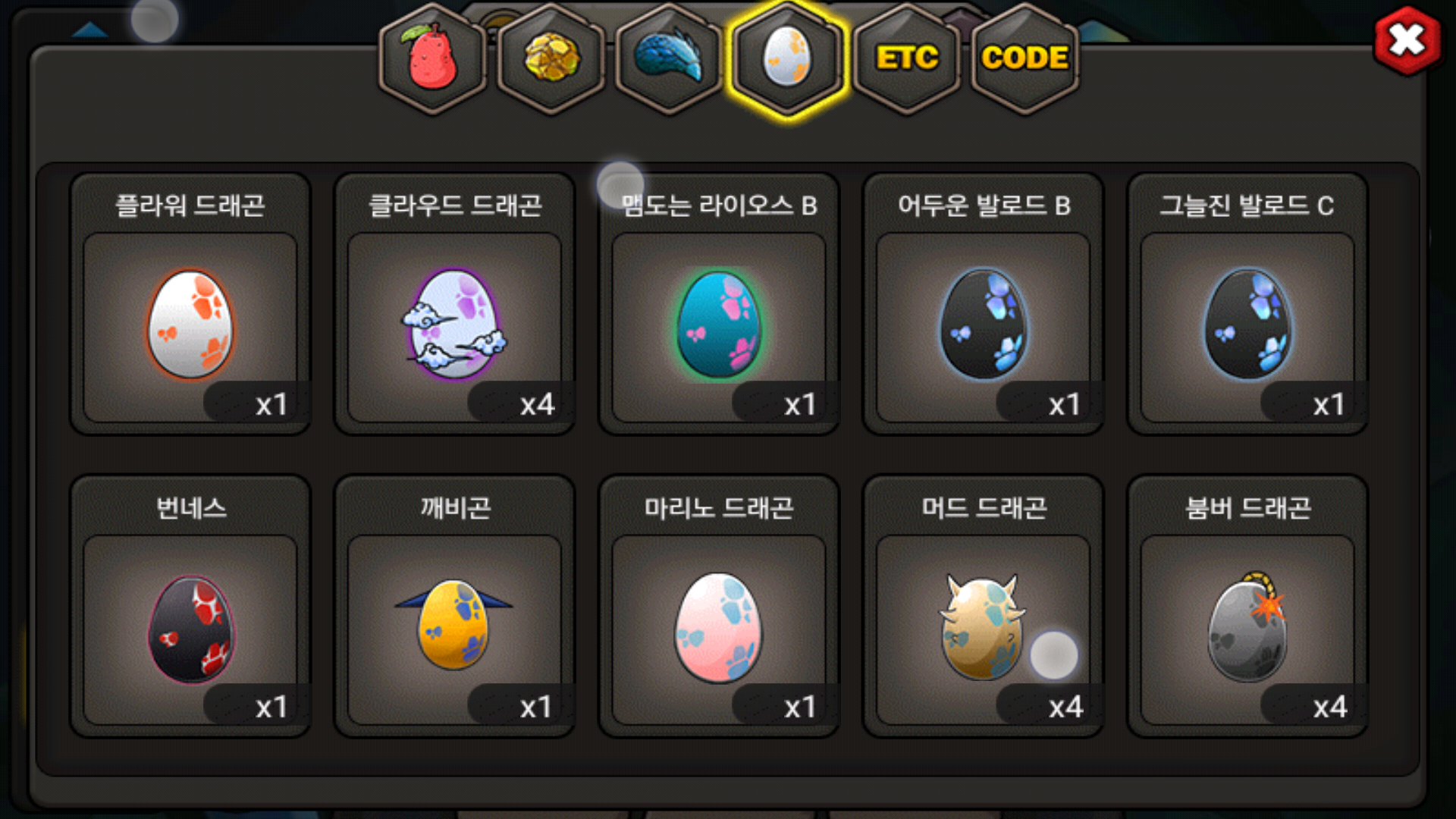This screenshot has height=819, width=1456.
Task: Select the pink 마리노 드래곤 egg
Action: (x=719, y=628)
